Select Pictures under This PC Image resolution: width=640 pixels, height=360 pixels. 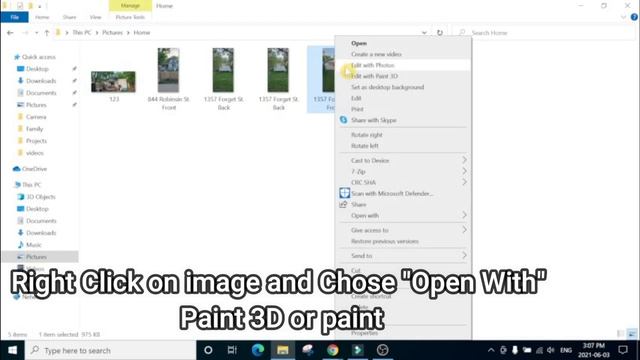pyautogui.click(x=36, y=257)
